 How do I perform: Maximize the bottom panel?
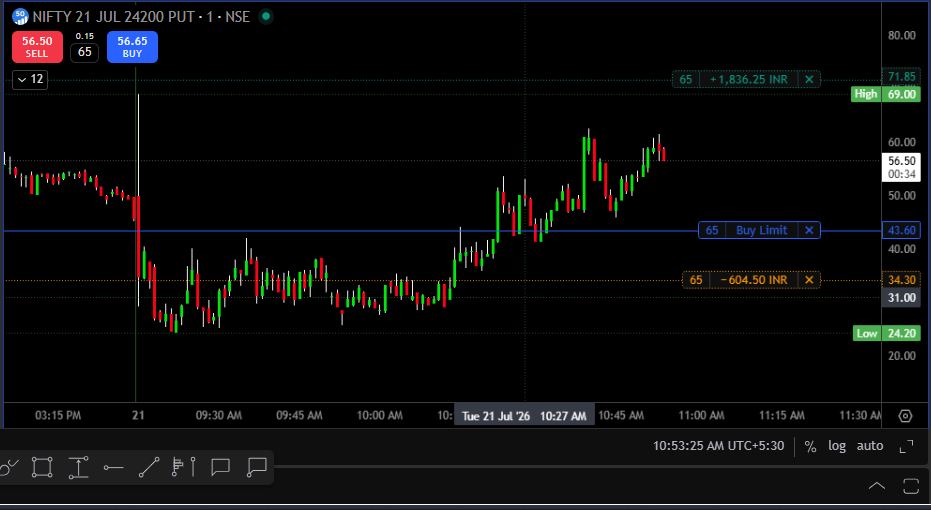pyautogui.click(x=911, y=486)
